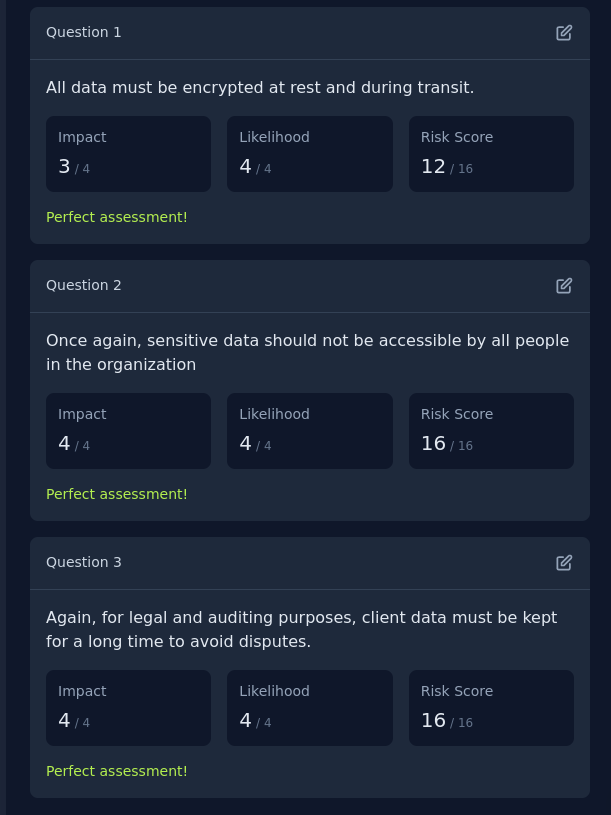Click the legal and auditing purposes statement
This screenshot has width=611, height=815.
(x=301, y=629)
